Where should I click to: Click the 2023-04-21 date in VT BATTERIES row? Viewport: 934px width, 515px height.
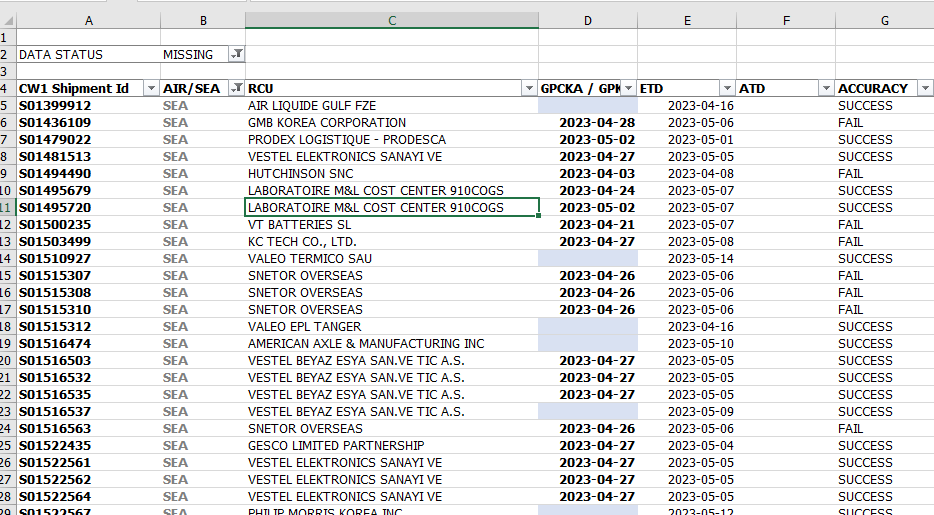coord(588,224)
